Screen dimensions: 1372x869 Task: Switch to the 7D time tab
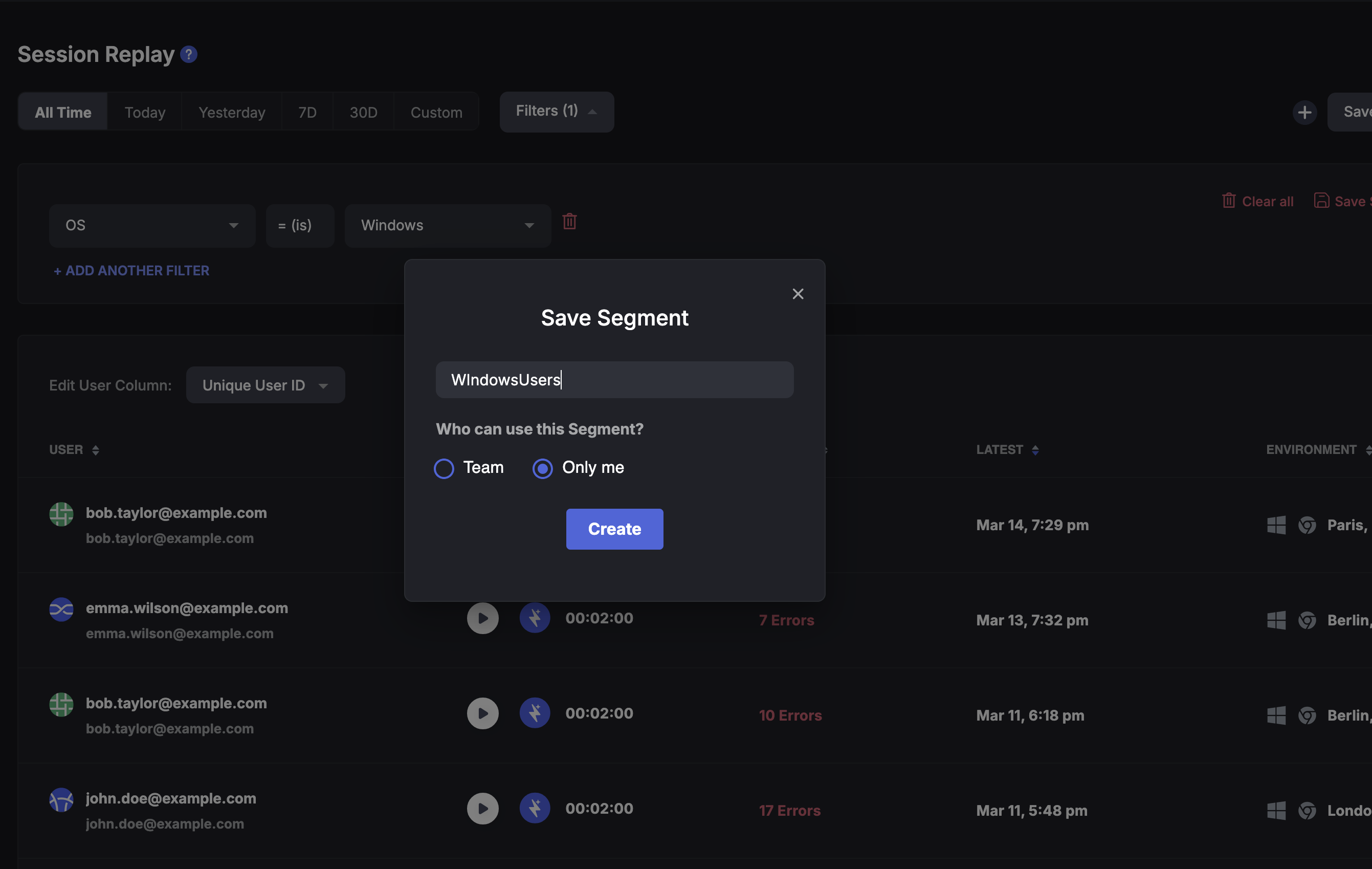click(307, 112)
